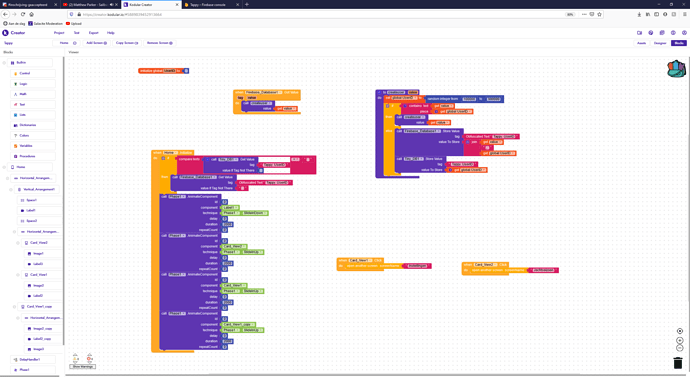
Task: Open a new browser tab with plus
Action: 247,4
